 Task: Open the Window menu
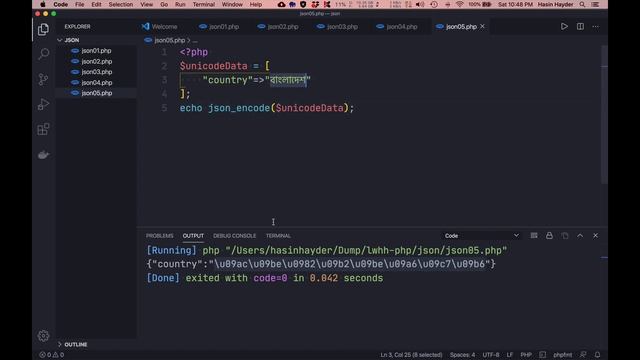(x=232, y=4)
